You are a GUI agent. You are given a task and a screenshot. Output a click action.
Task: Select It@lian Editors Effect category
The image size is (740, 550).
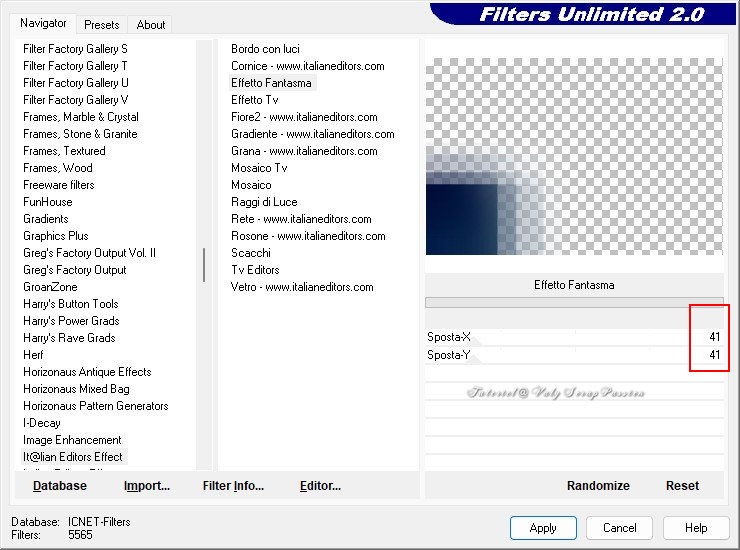pos(73,457)
